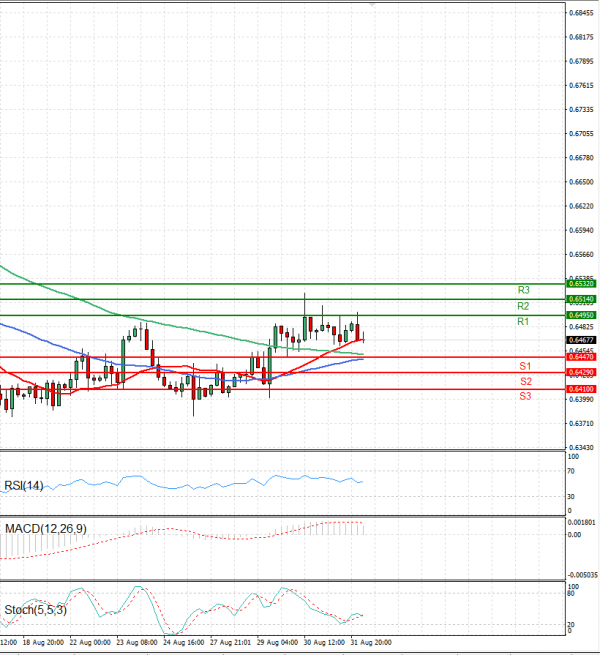This screenshot has width=600, height=655.
Task: Click the R3 resistance label
Action: coord(524,290)
